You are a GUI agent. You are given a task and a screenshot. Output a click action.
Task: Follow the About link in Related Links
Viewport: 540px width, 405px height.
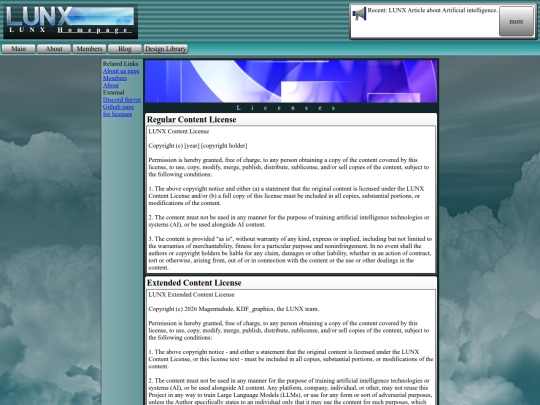click(x=111, y=85)
